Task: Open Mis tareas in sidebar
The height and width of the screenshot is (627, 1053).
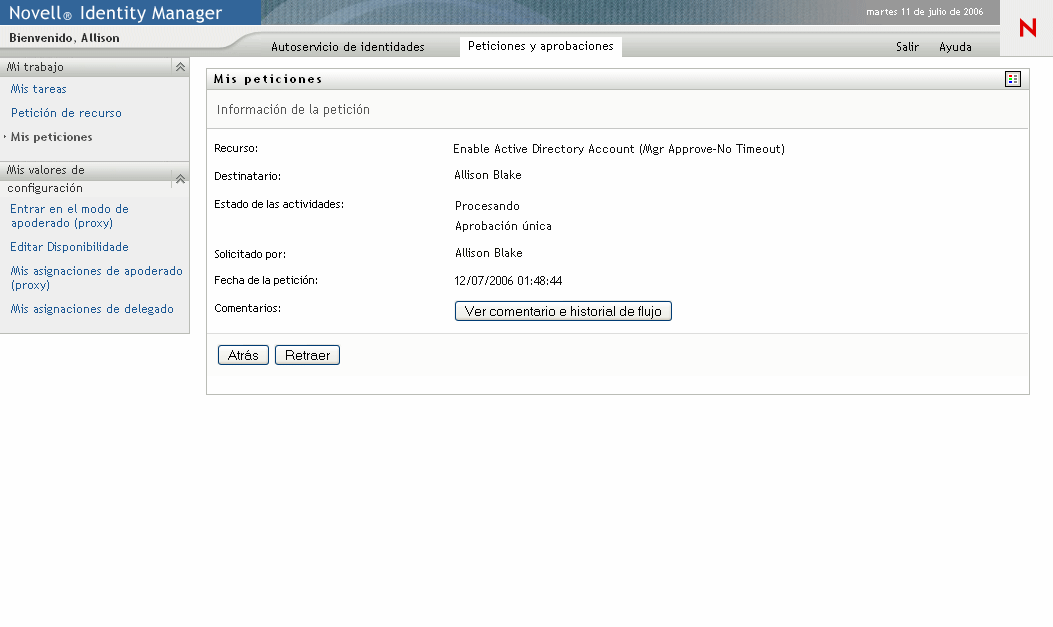Action: pyautogui.click(x=38, y=89)
